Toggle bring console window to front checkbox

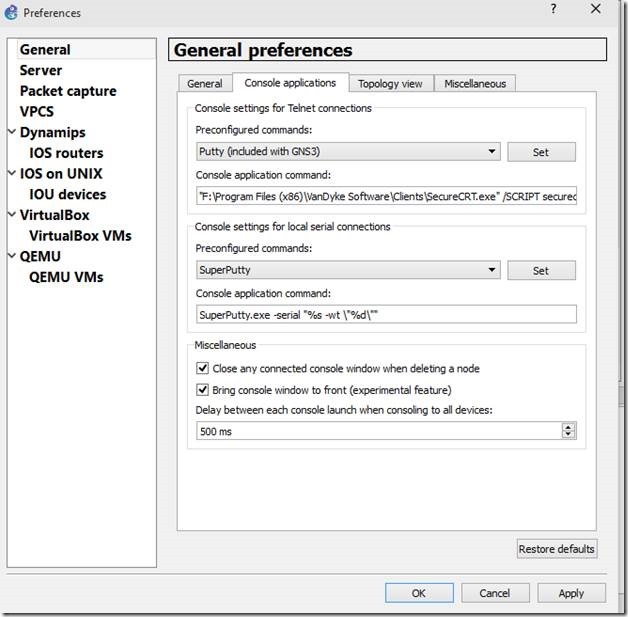click(x=203, y=389)
